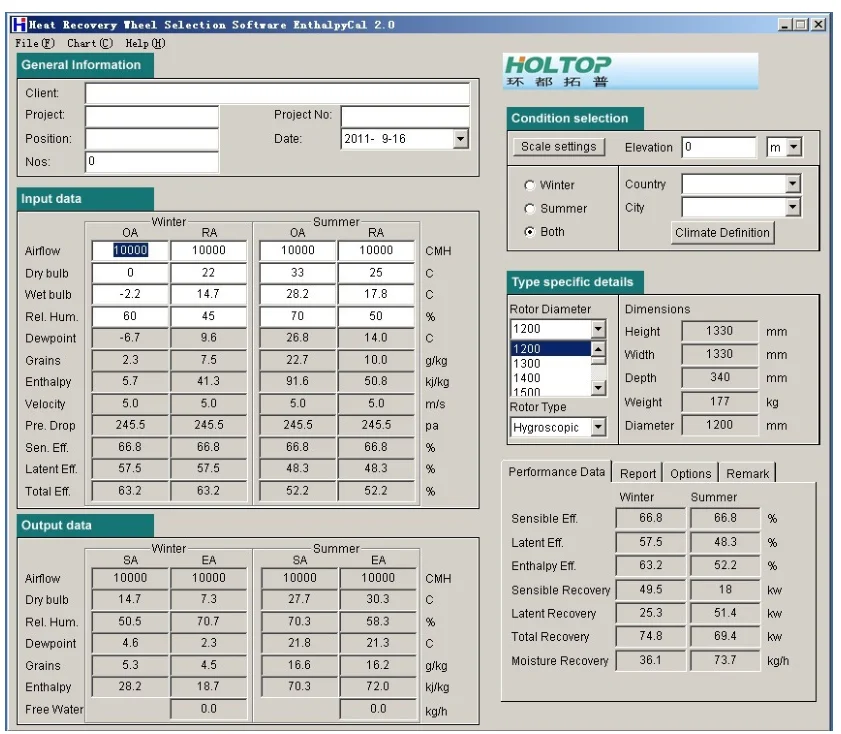Open the Help menu
841x734 pixels.
[145, 43]
